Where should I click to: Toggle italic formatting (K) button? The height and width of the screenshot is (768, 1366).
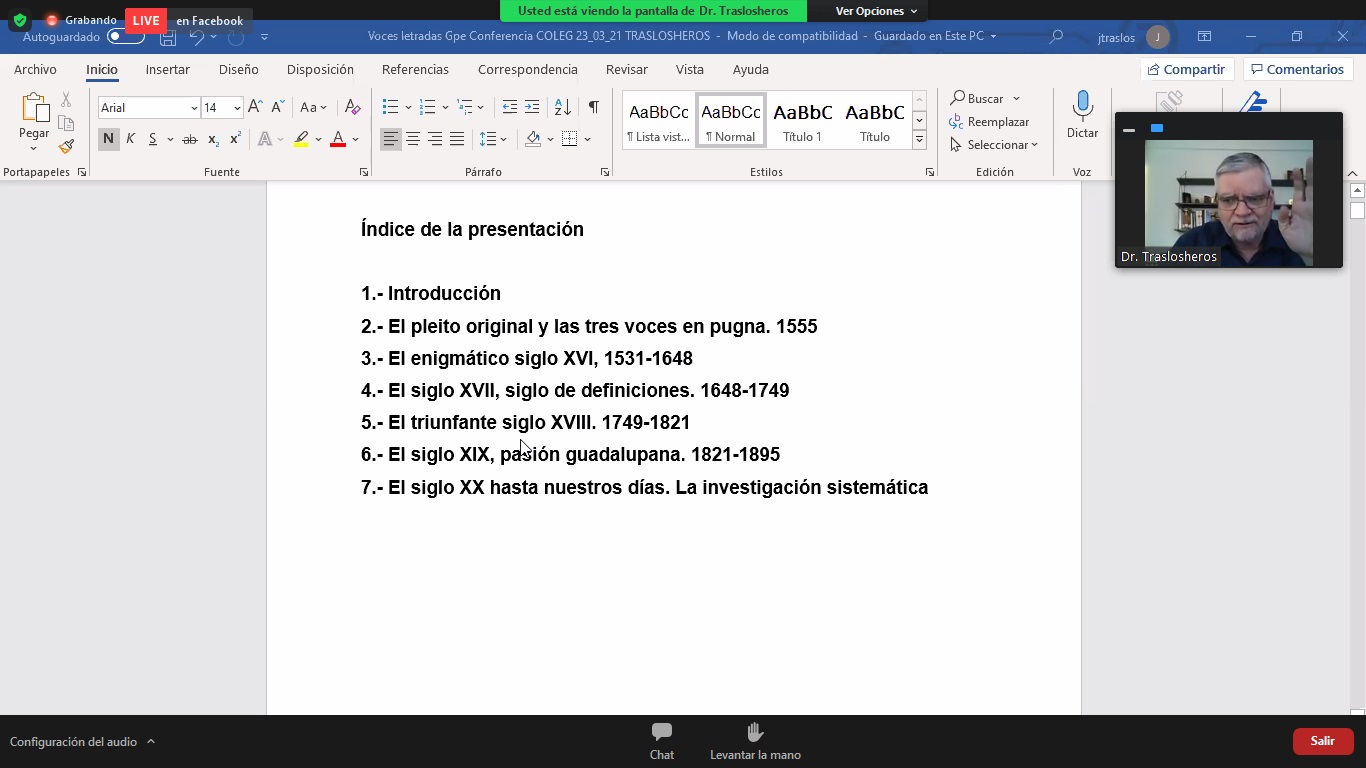[131, 139]
